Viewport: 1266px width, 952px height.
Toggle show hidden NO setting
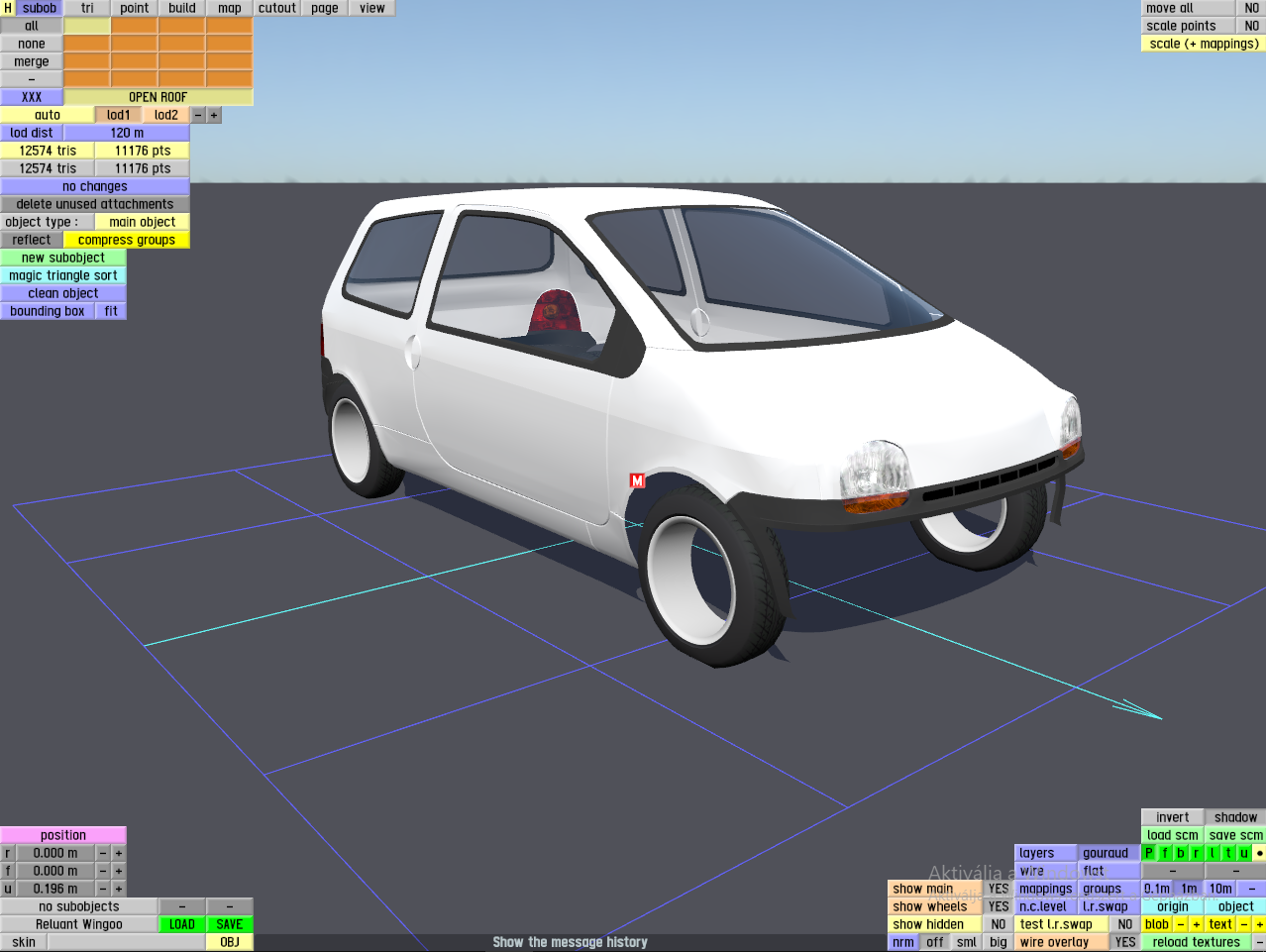coord(999,924)
